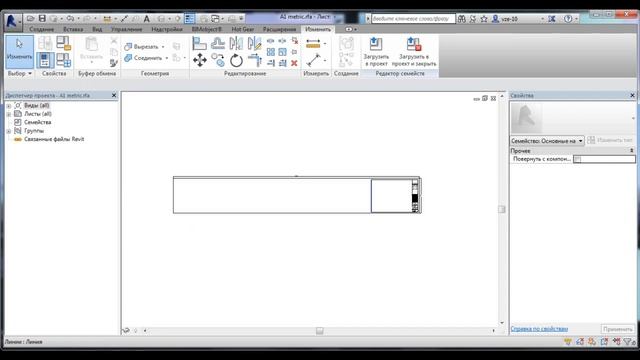The image size is (640, 360).
Task: Click the Вырезать (Cut geometry) button
Action: pos(141,47)
